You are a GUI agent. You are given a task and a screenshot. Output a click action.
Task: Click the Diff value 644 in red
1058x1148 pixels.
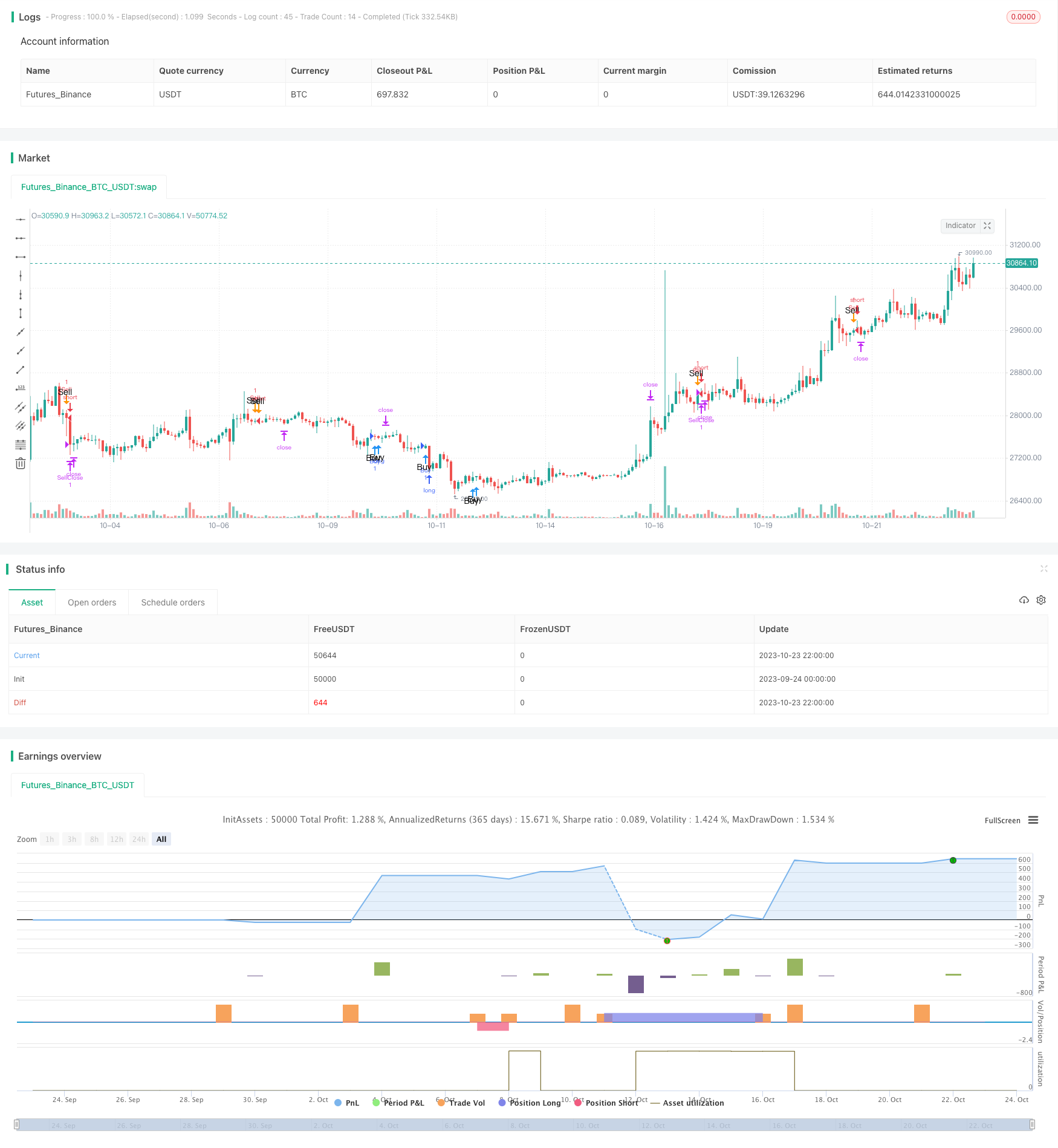point(320,703)
